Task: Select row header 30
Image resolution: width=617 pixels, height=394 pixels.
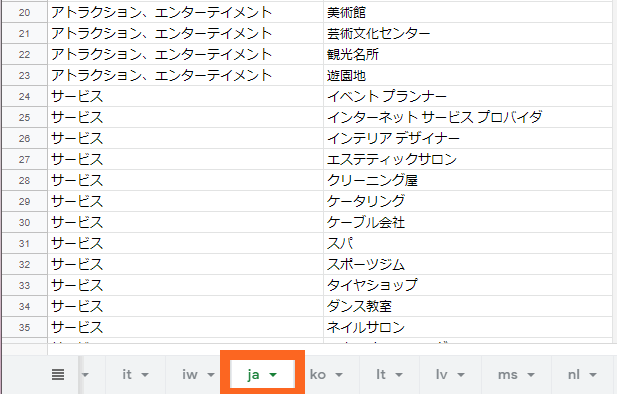Action: 24,222
